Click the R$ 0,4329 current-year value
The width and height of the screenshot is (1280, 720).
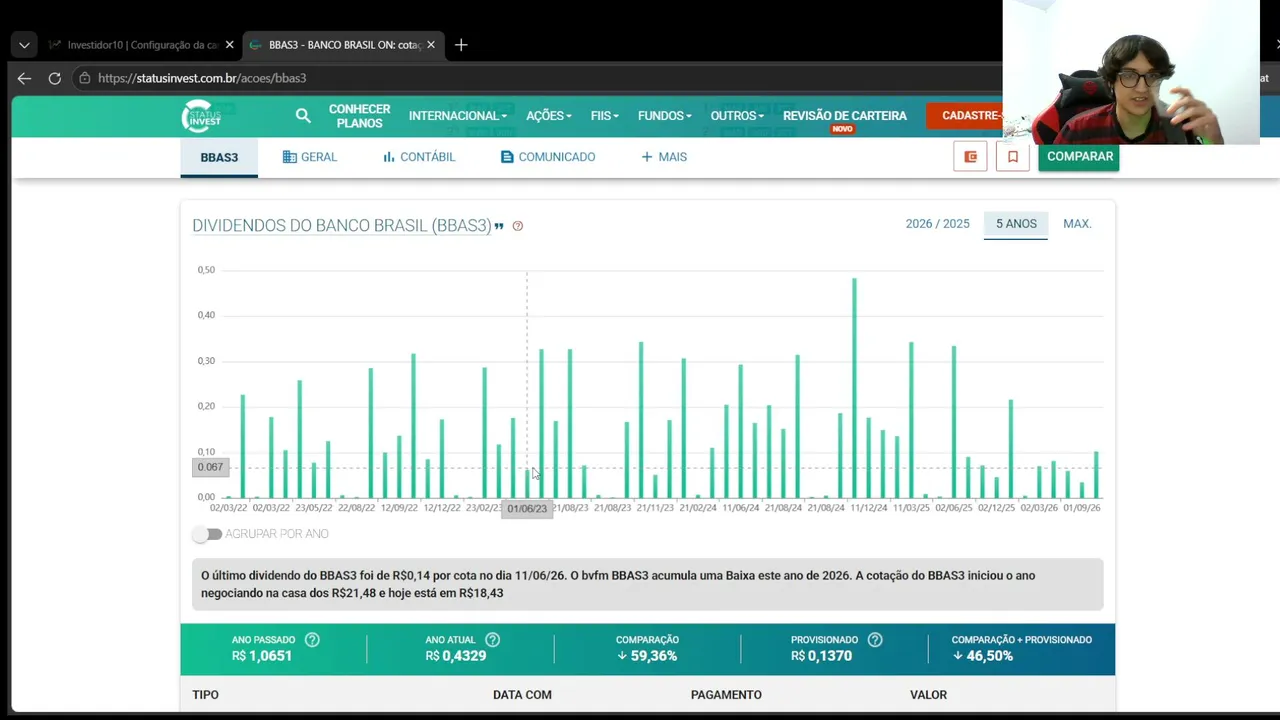coord(456,656)
